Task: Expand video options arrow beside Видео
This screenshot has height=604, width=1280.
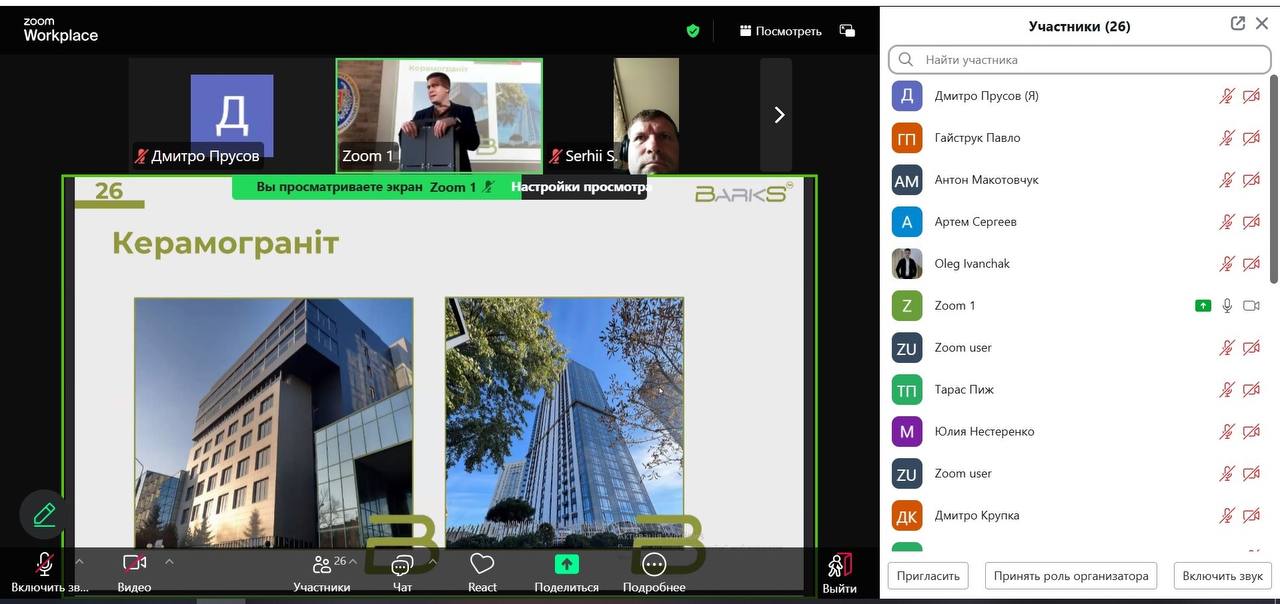Action: (169, 561)
